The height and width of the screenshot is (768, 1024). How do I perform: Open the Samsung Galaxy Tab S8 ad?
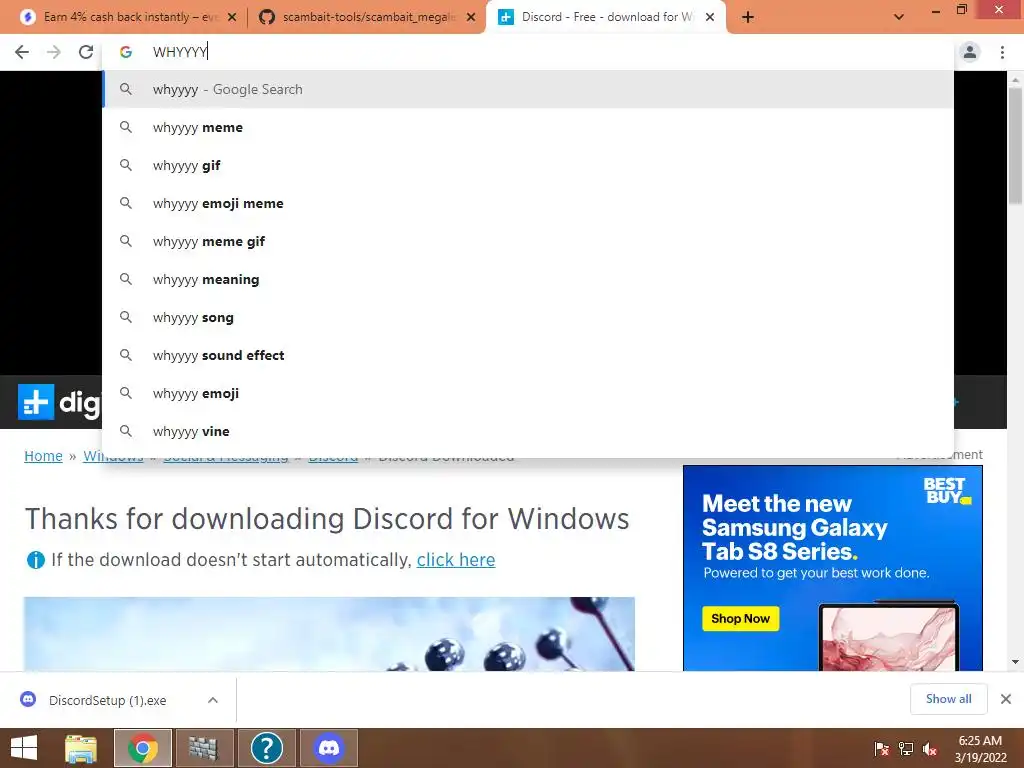pos(833,568)
